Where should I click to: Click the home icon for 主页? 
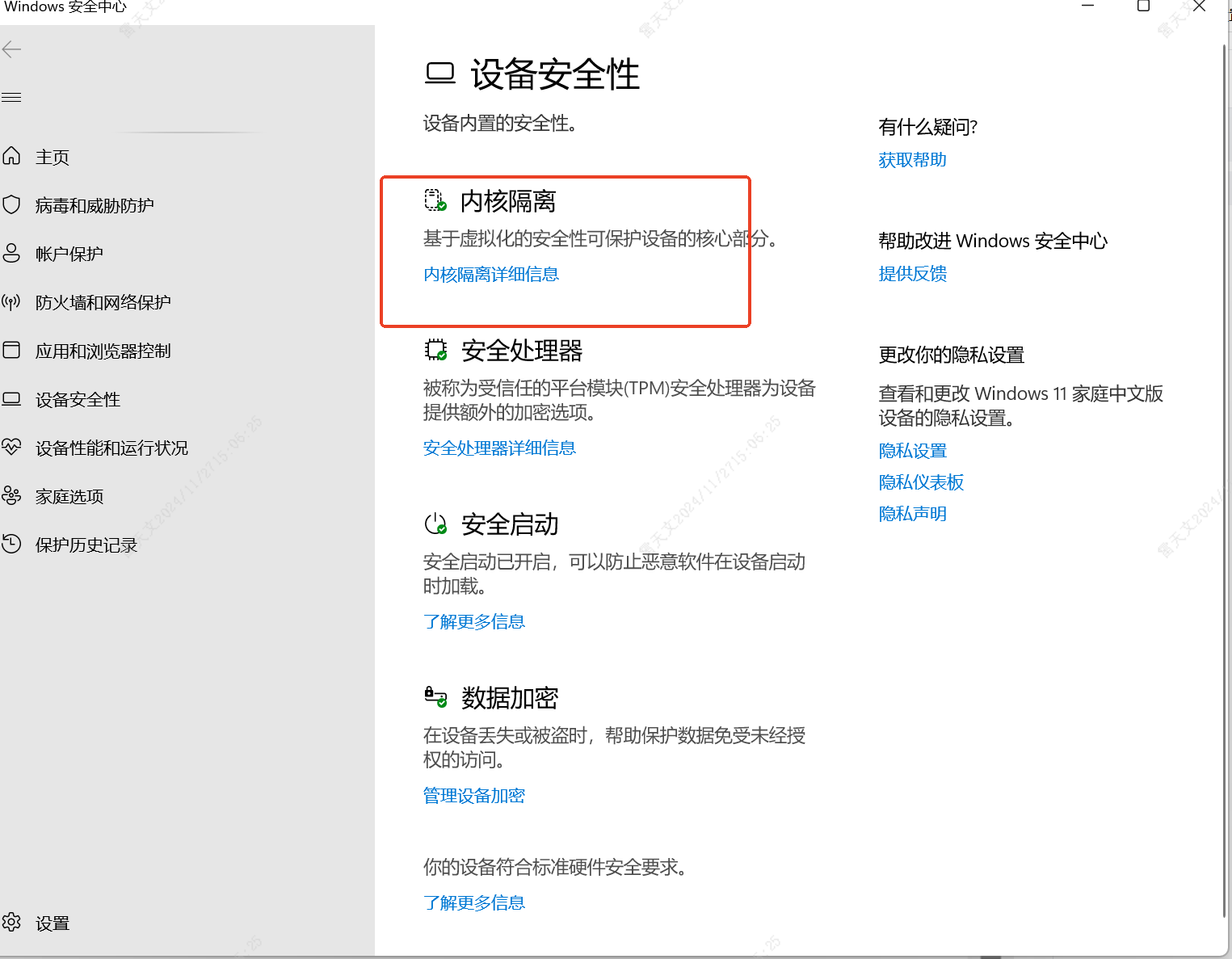(11, 156)
